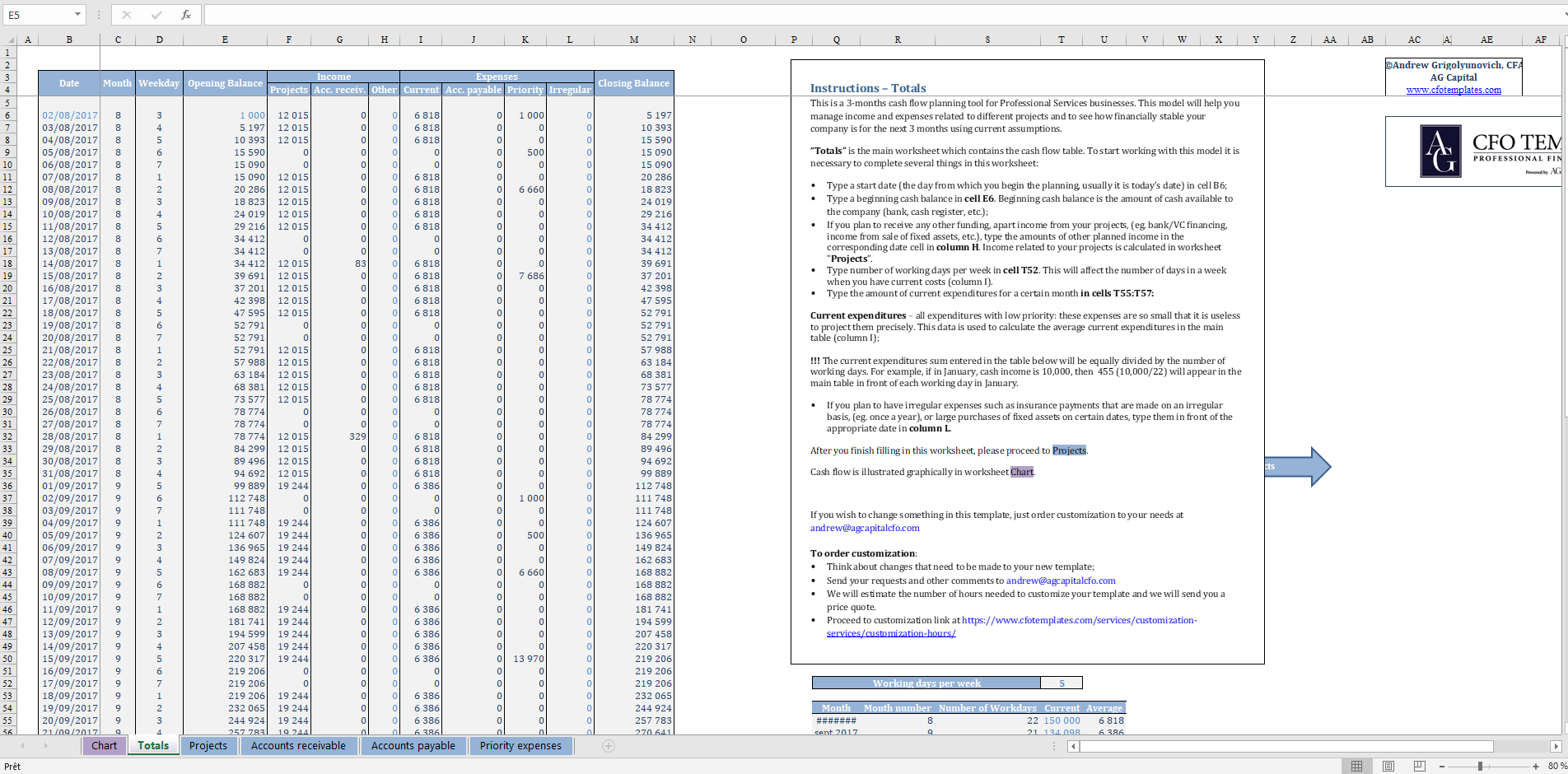Image resolution: width=1568 pixels, height=774 pixels.
Task: Click Acc. receiv. cell showing 83
Action: click(x=339, y=263)
